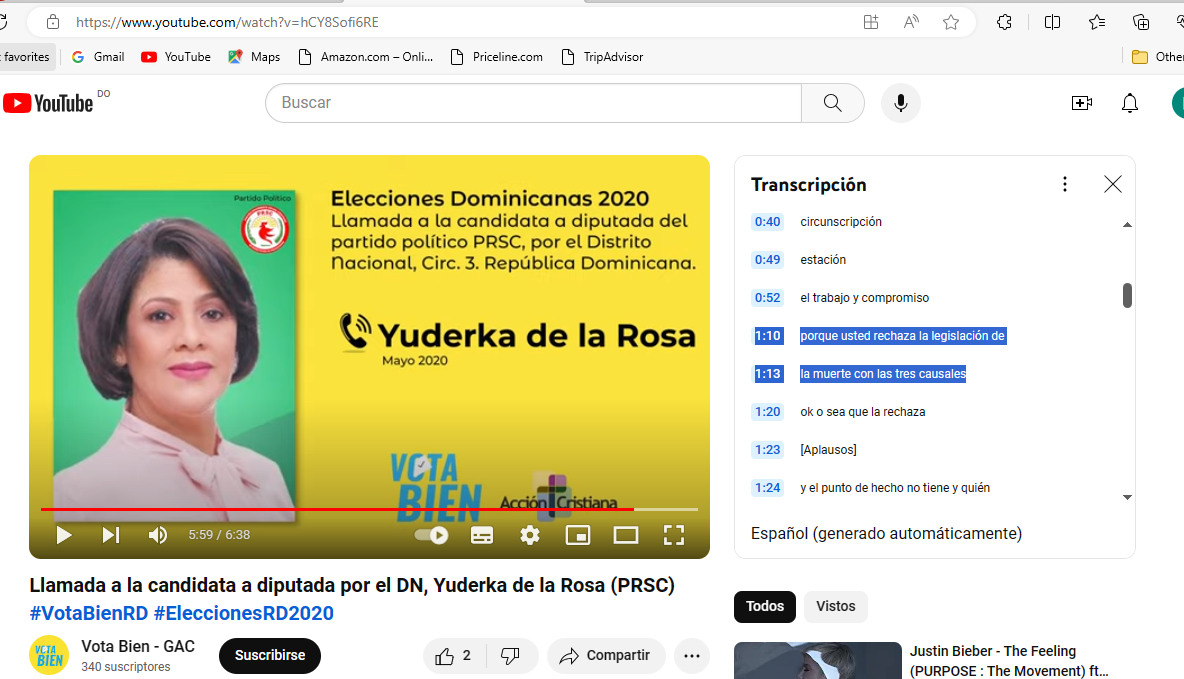Add page to favorites star
The height and width of the screenshot is (679, 1184).
tap(951, 22)
